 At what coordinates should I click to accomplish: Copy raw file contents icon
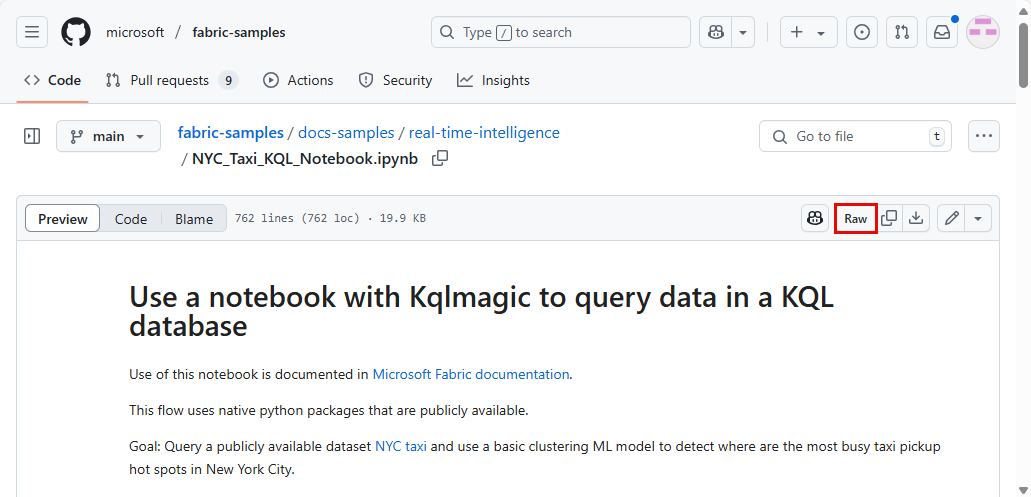tap(889, 218)
